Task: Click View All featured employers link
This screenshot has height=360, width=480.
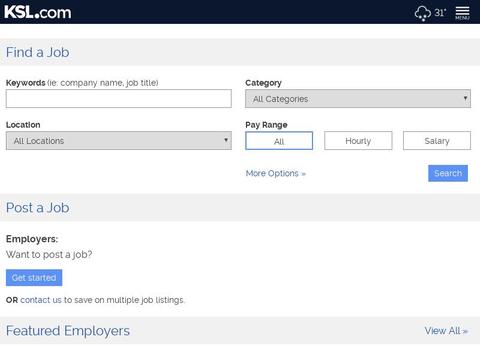Action: [x=446, y=331]
